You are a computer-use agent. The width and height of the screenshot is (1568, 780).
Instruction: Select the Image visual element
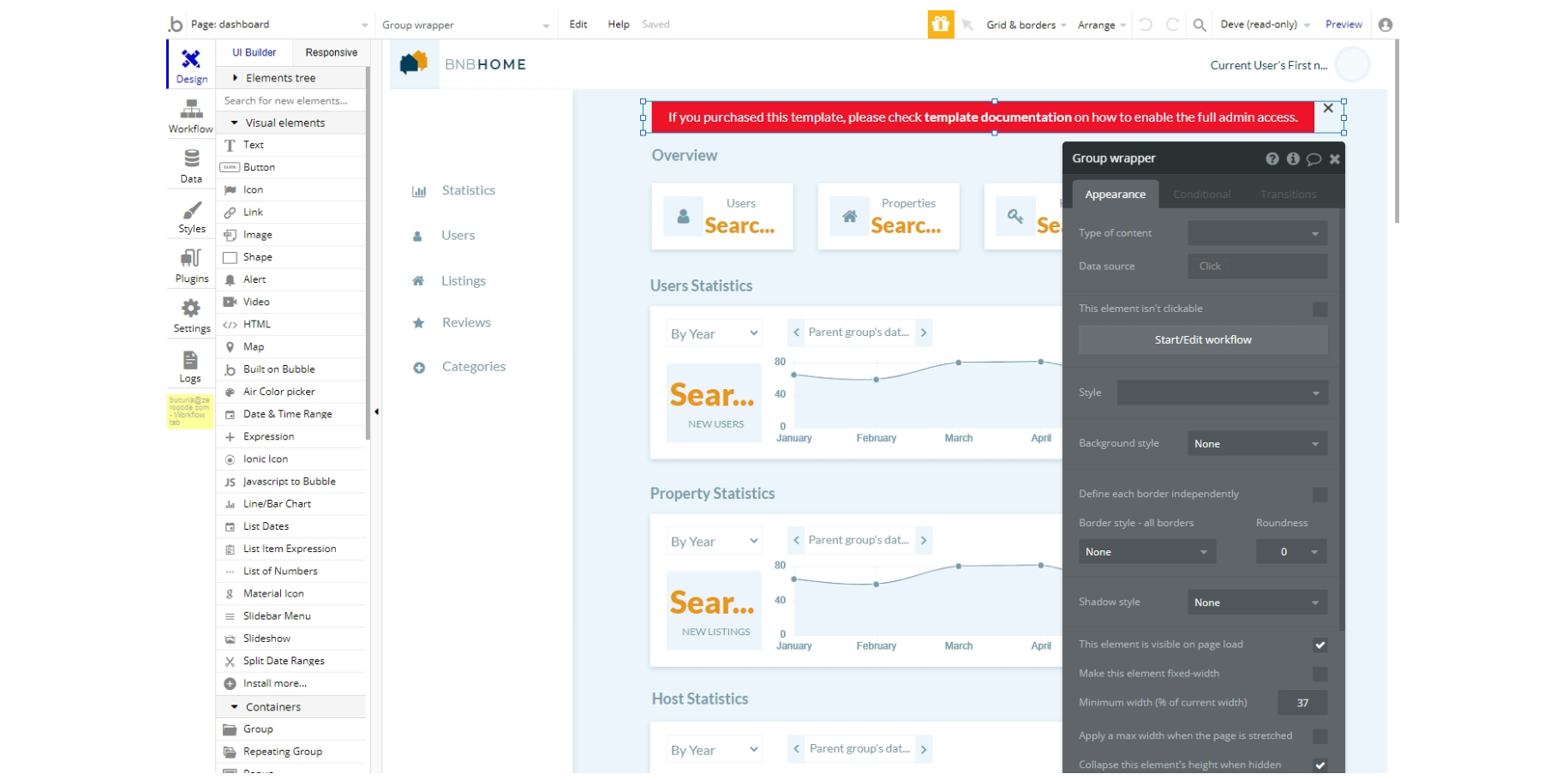[291, 235]
